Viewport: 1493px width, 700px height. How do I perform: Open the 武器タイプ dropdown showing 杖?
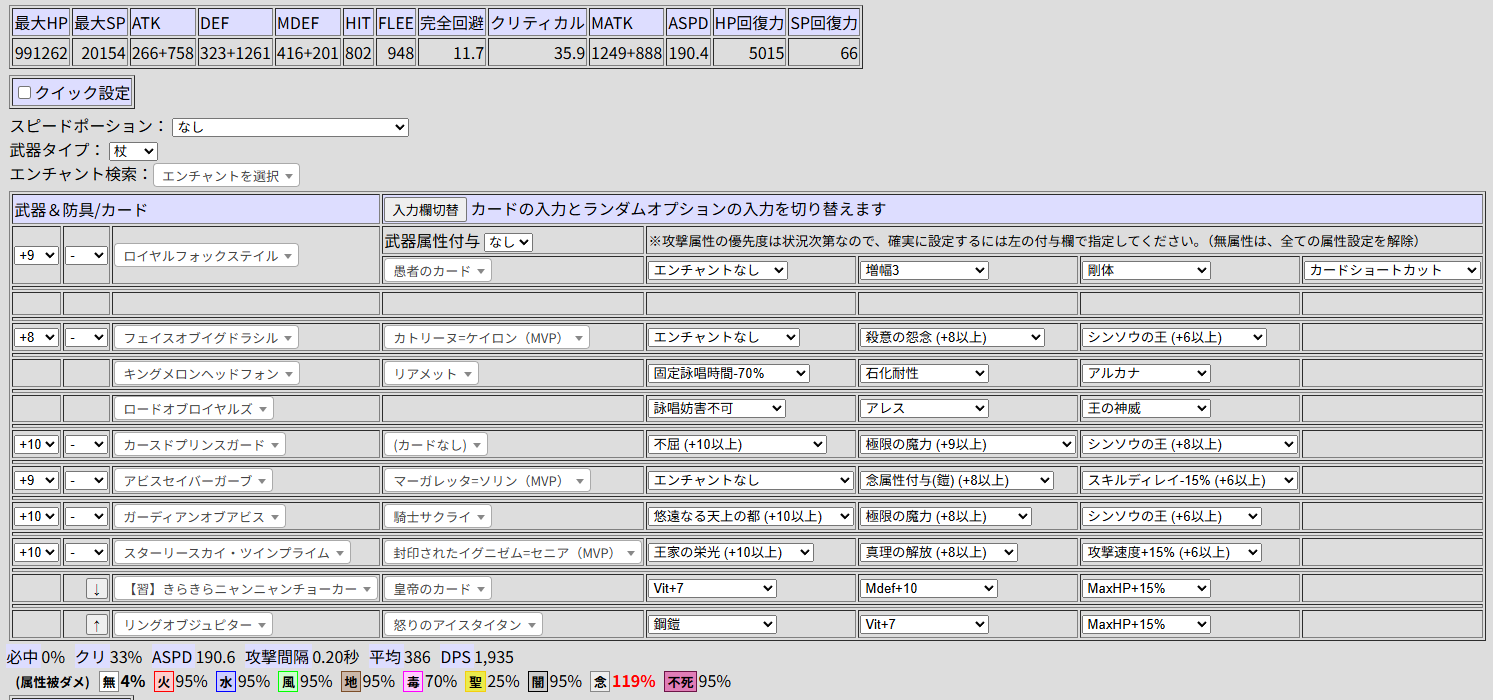pyautogui.click(x=133, y=151)
